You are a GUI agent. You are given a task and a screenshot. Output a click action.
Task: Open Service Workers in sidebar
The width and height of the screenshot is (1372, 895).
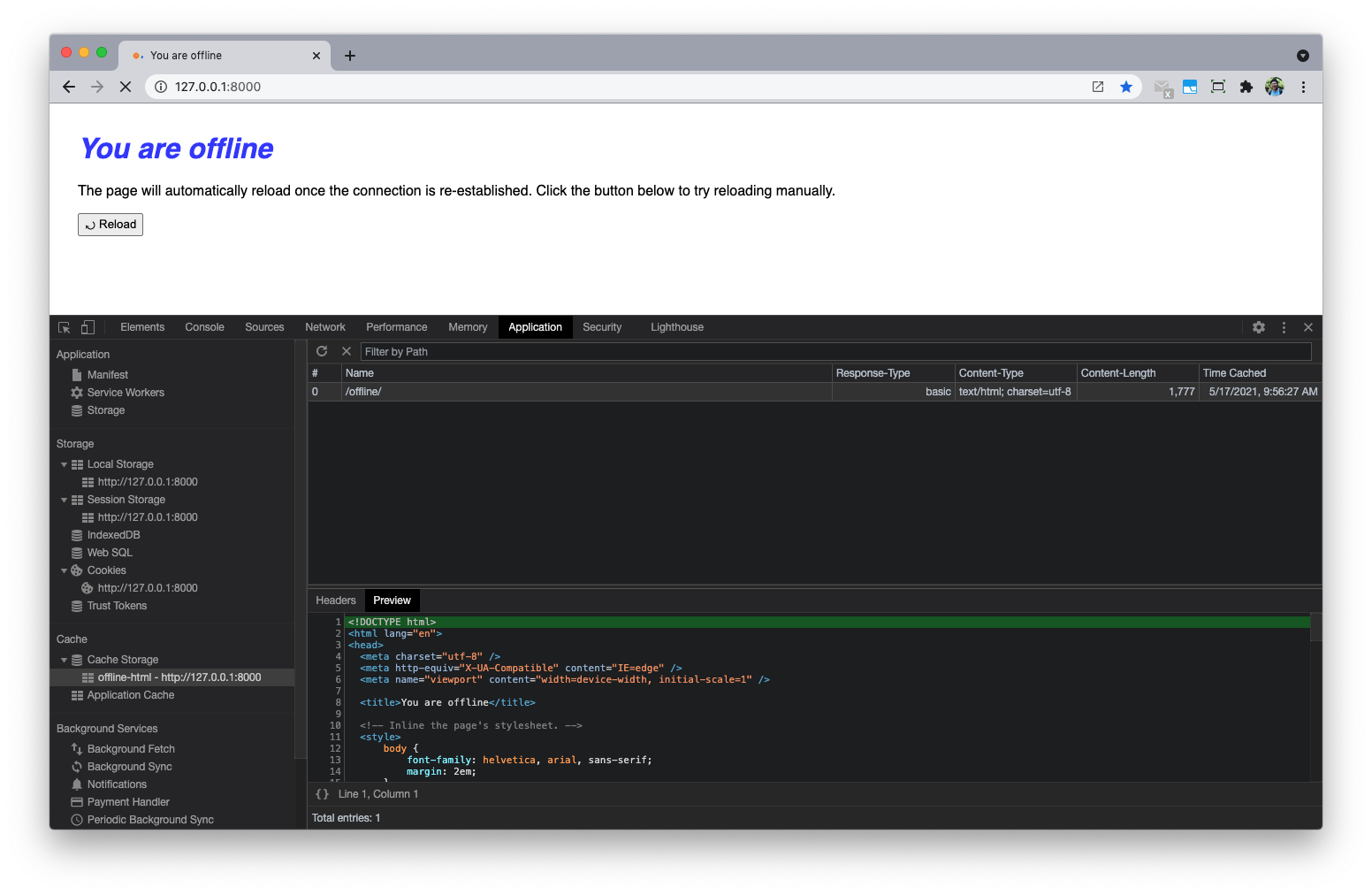tap(126, 393)
